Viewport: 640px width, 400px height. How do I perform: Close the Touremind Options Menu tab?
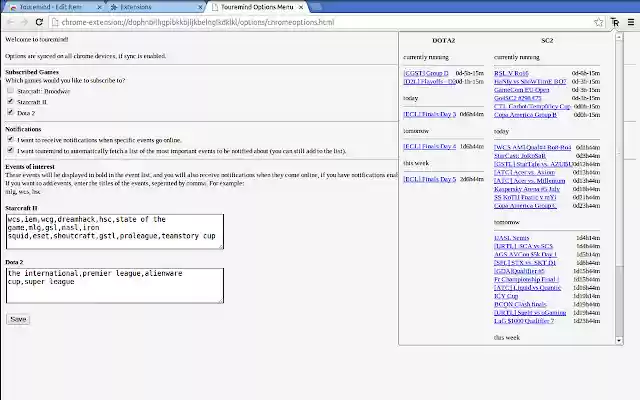click(301, 7)
